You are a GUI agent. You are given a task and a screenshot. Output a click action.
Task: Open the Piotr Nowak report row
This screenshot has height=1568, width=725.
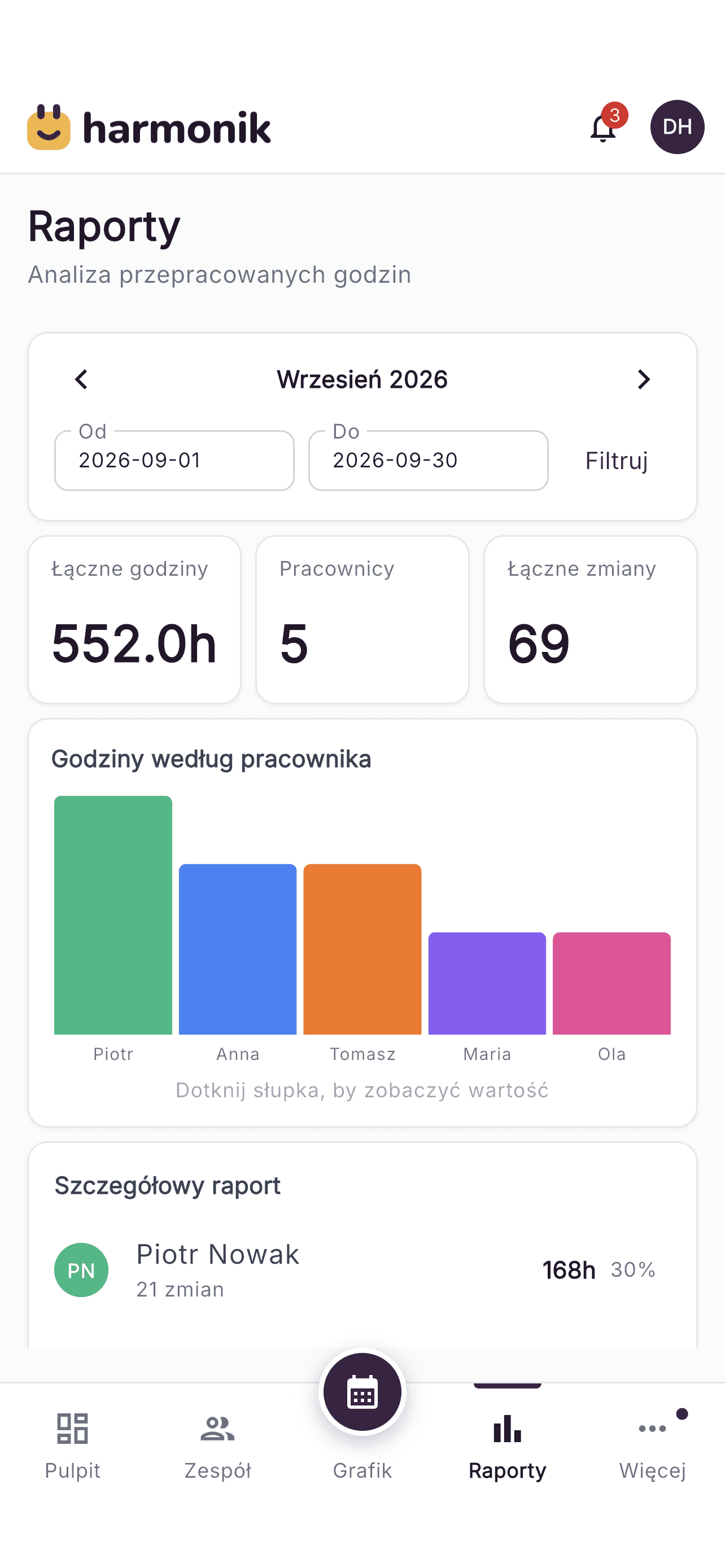[x=362, y=1270]
